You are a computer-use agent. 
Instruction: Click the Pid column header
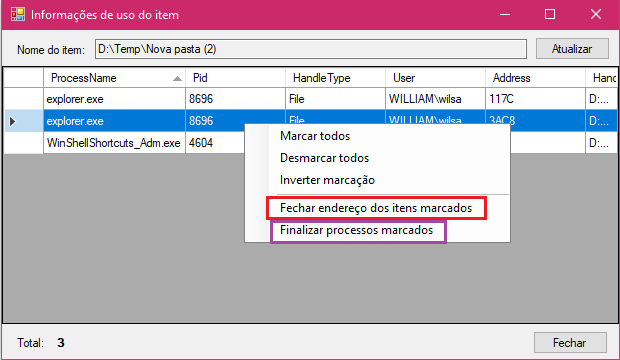pos(235,78)
